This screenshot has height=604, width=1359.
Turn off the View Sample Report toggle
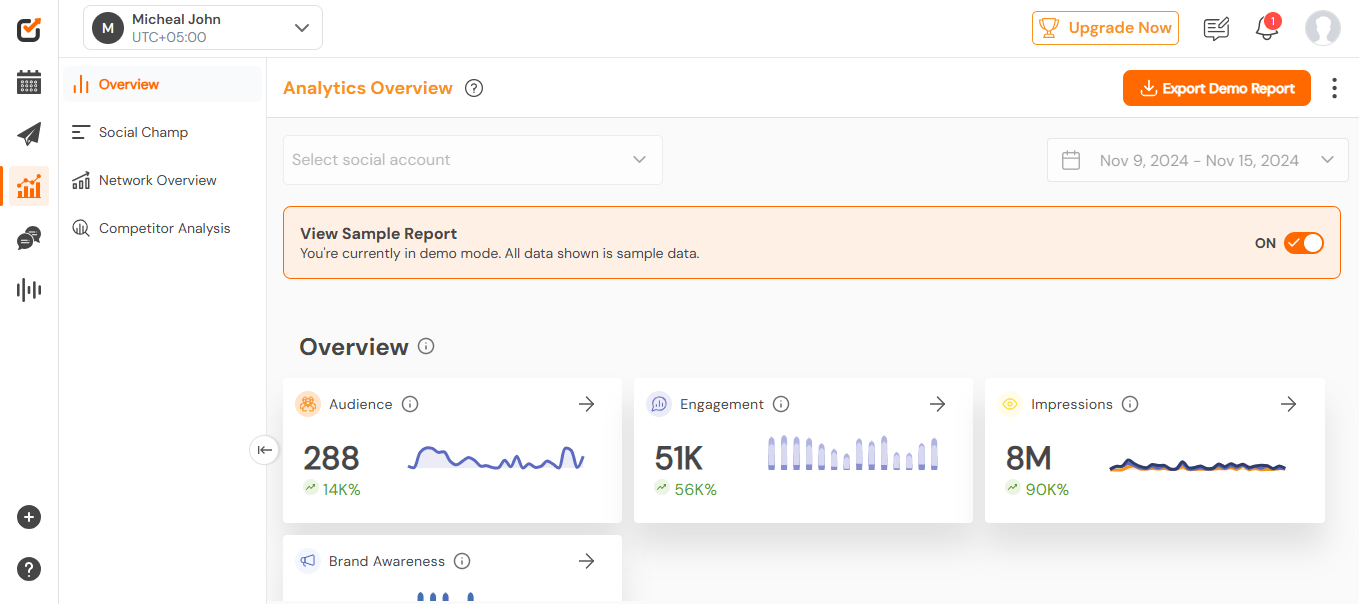click(1304, 243)
